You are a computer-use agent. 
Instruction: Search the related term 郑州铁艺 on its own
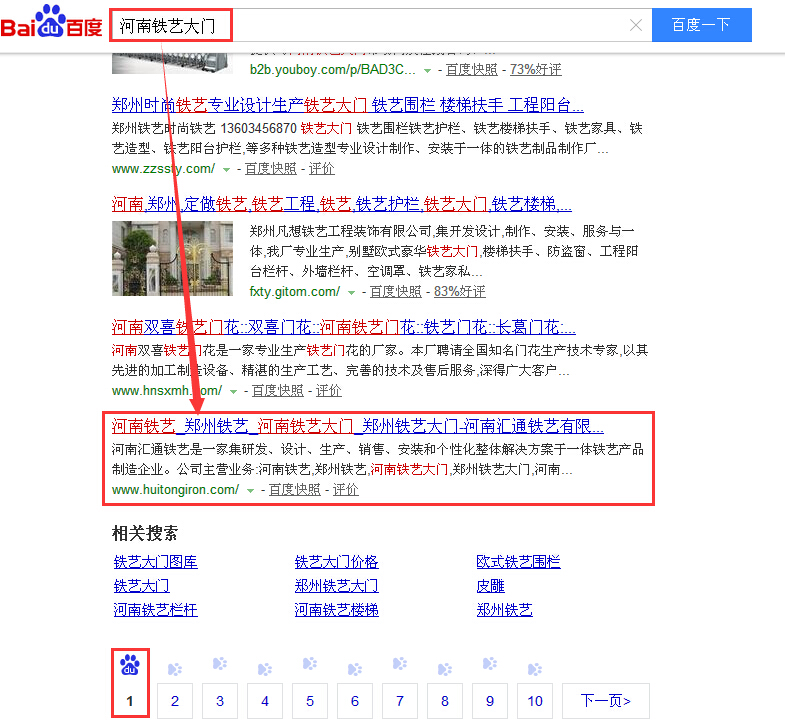pyautogui.click(x=504, y=610)
